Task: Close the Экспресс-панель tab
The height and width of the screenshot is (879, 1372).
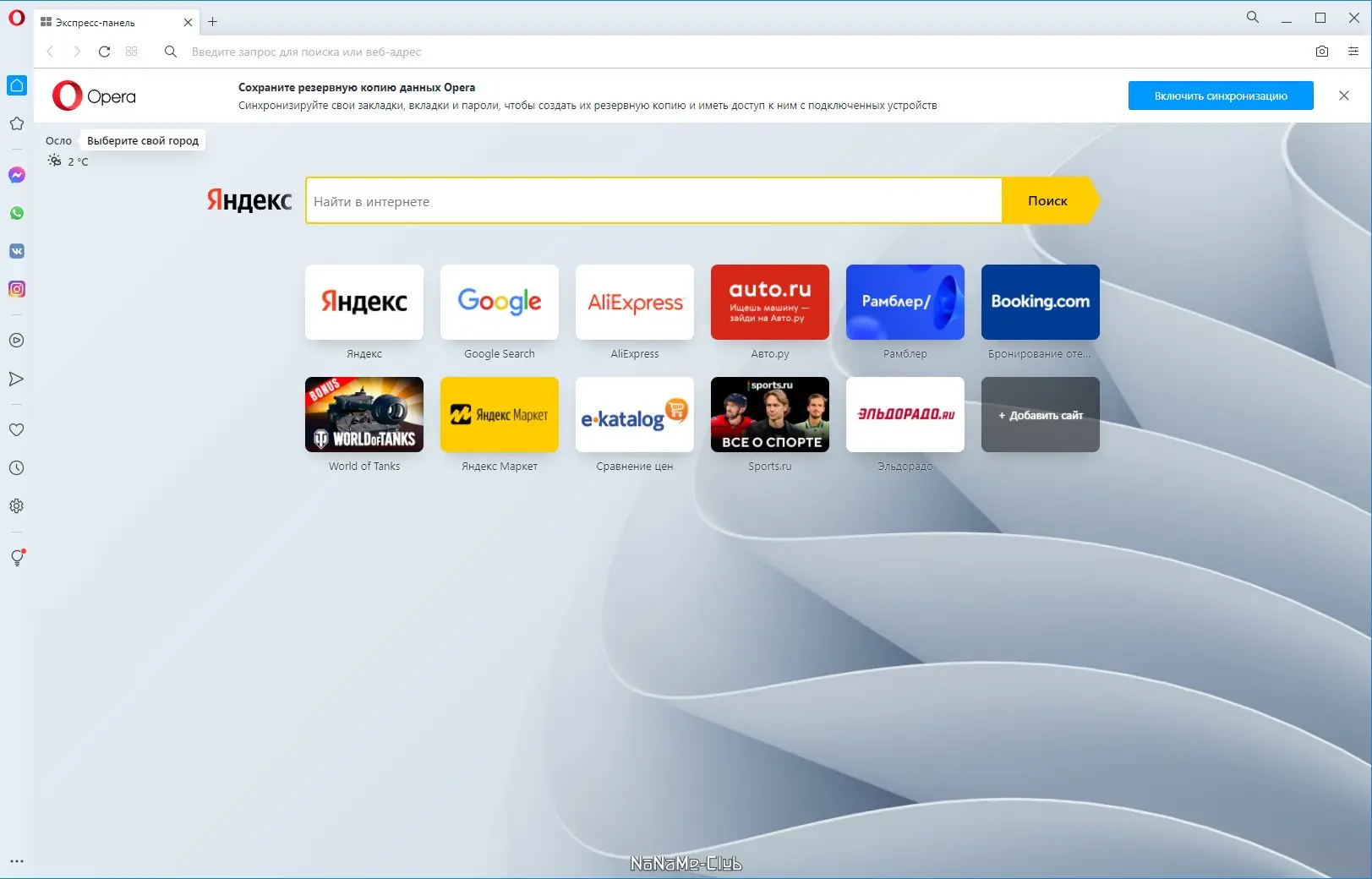Action: point(188,23)
